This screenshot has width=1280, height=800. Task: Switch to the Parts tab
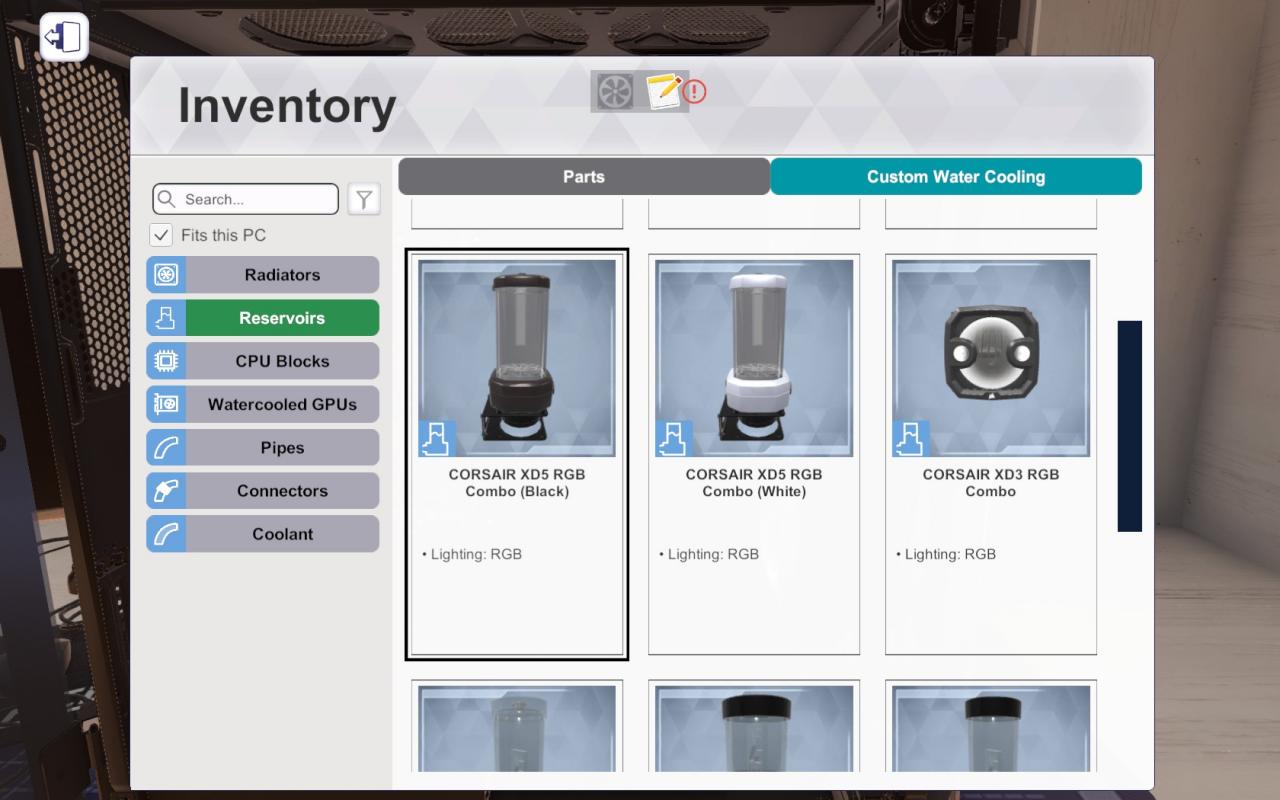click(x=583, y=177)
